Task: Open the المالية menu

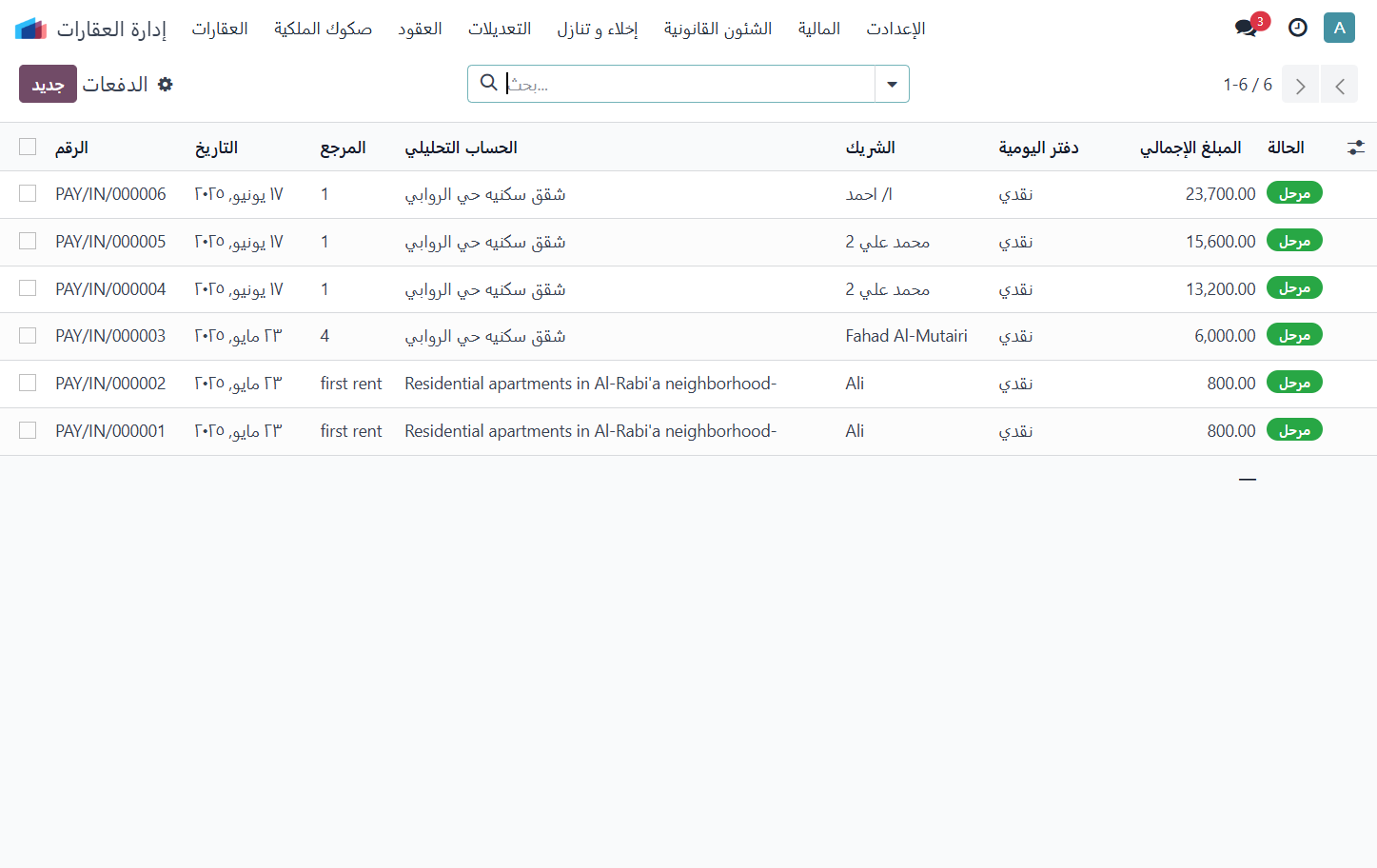Action: point(819,29)
